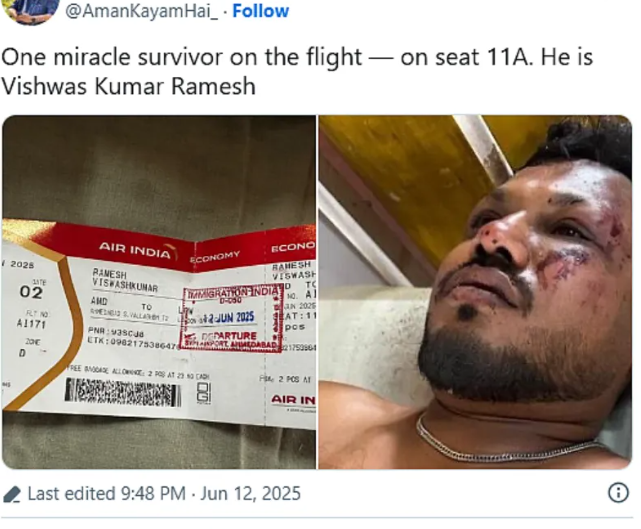This screenshot has height=529, width=641.
Task: Click the pencil edit-history icon
Action: click(12, 494)
